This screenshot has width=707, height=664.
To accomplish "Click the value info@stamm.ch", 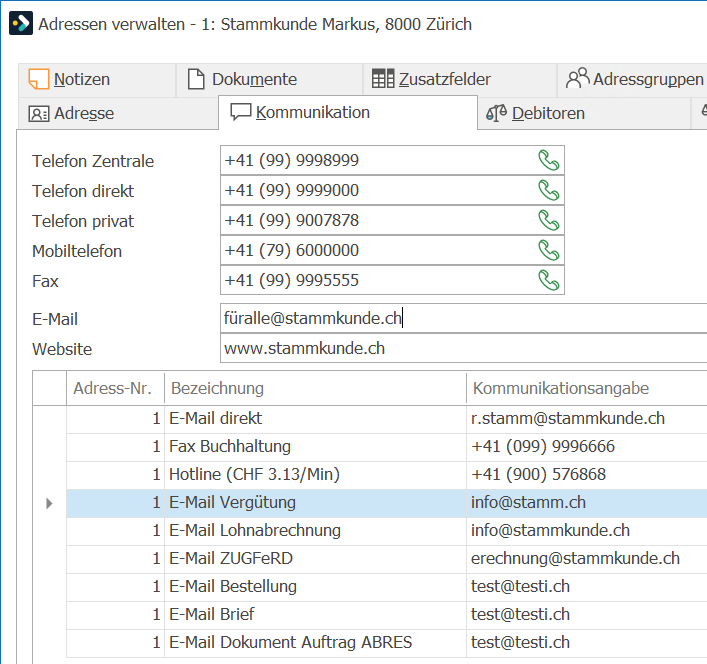I will 528,503.
